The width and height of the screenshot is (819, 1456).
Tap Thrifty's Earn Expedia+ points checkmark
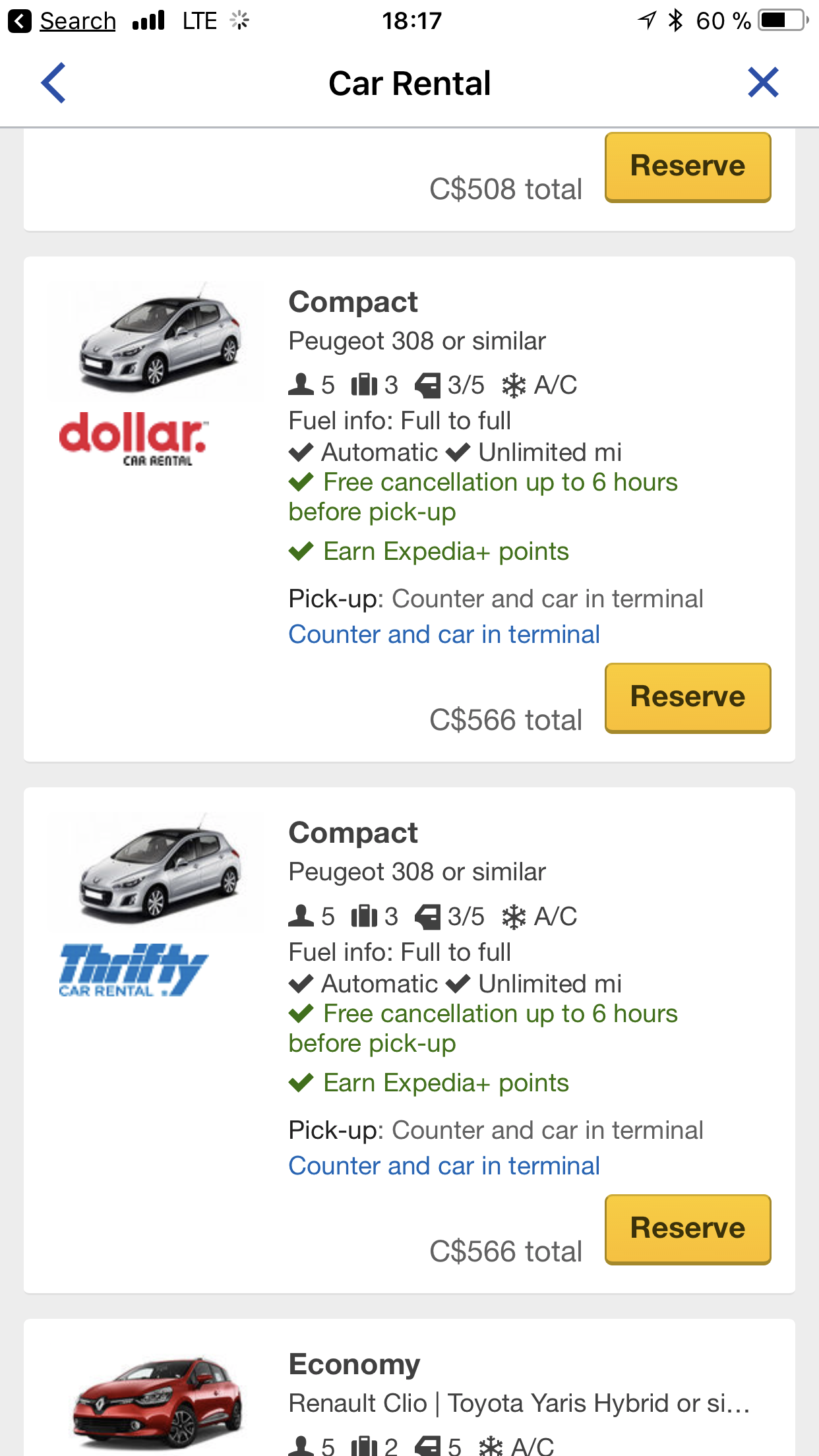[301, 1083]
